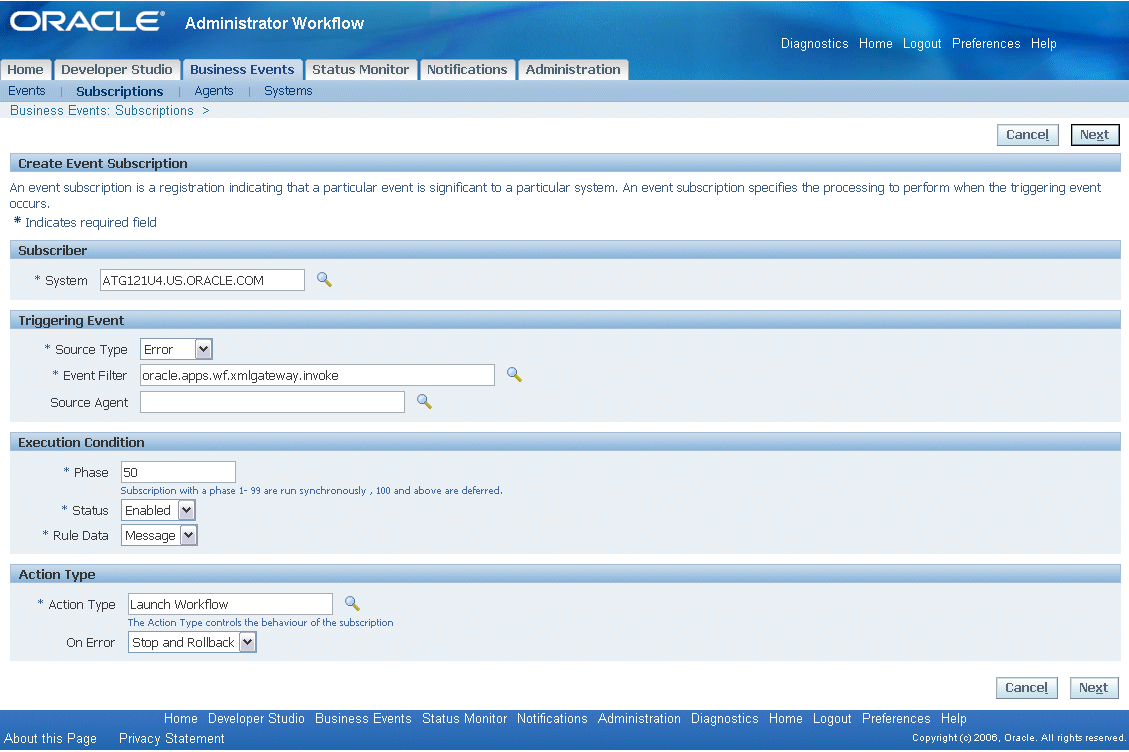Screen dimensions: 1129x752
Task: Click the top Next button
Action: tap(1094, 135)
